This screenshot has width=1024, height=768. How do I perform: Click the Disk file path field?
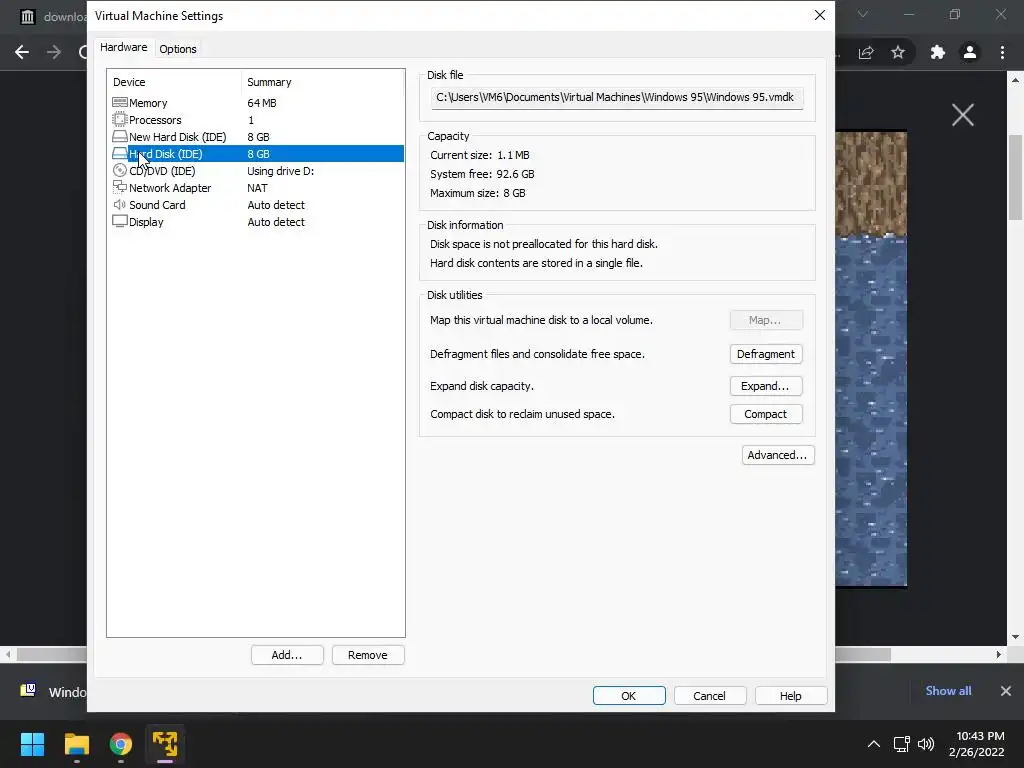tap(616, 97)
